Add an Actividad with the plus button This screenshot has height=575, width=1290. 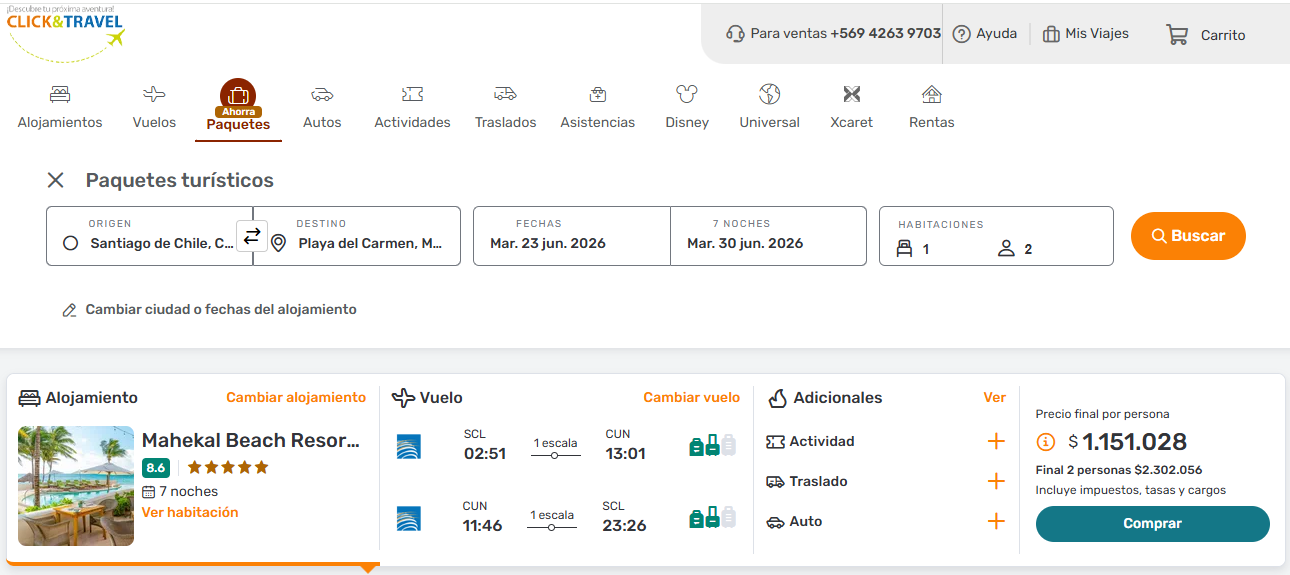tap(996, 441)
